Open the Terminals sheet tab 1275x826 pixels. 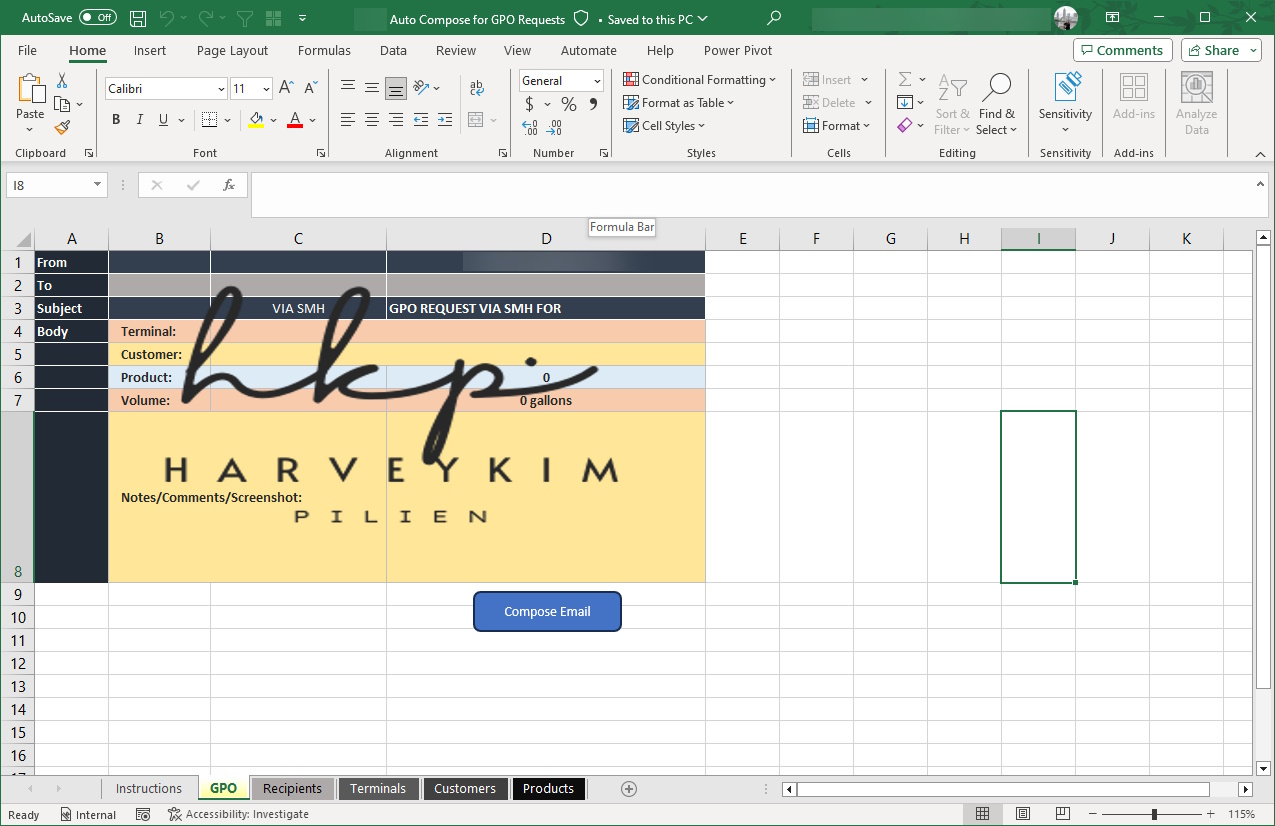pos(378,789)
